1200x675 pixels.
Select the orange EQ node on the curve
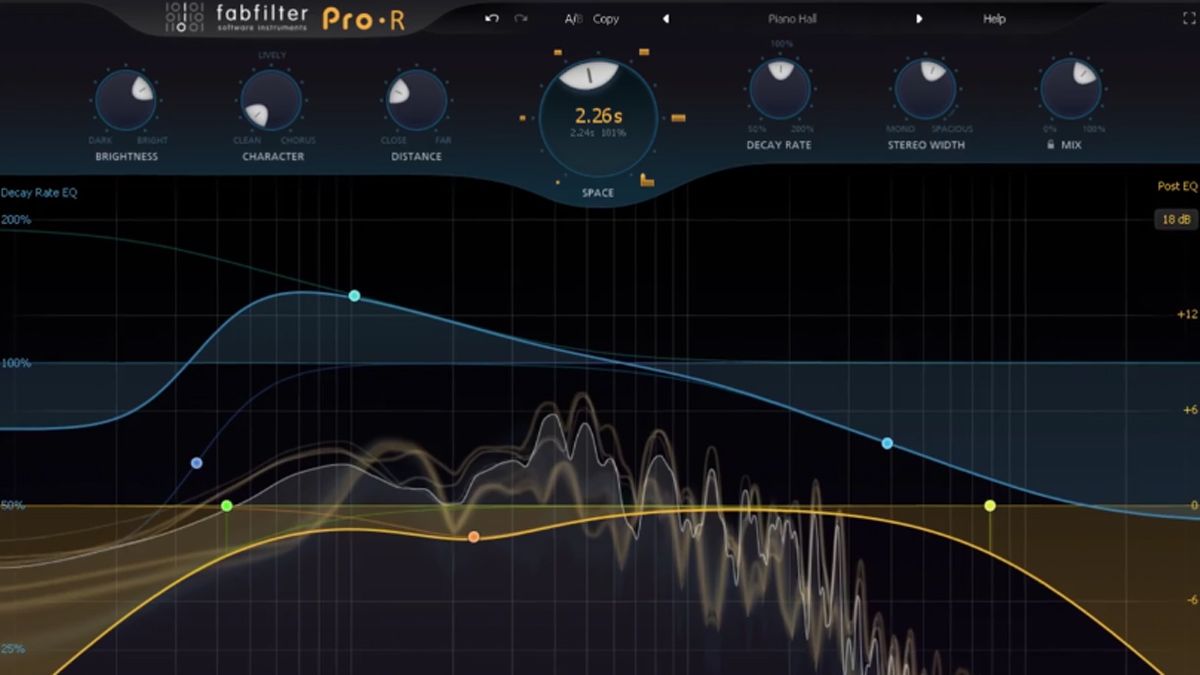pyautogui.click(x=471, y=536)
